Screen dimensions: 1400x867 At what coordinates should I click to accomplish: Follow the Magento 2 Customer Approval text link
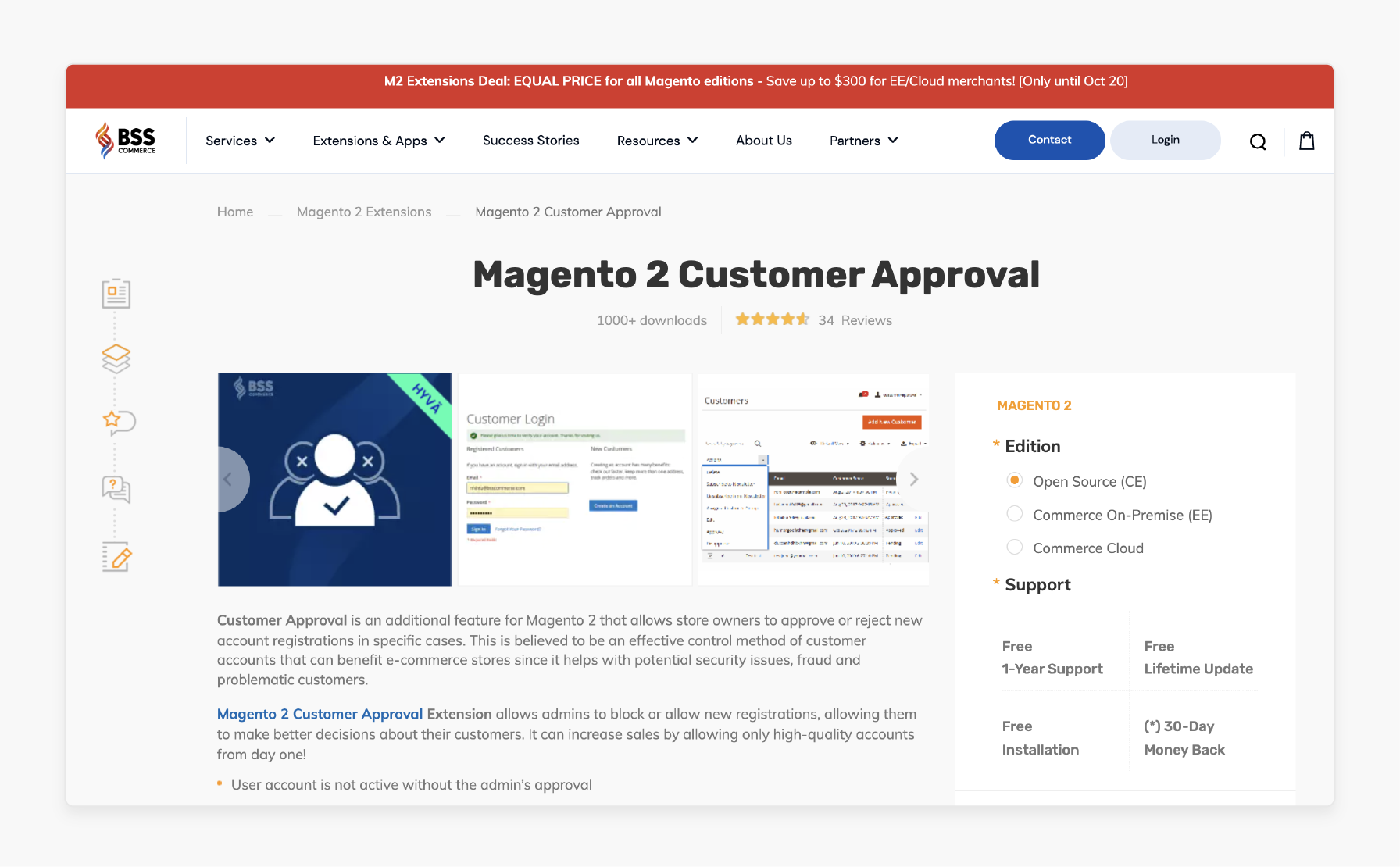click(x=320, y=714)
